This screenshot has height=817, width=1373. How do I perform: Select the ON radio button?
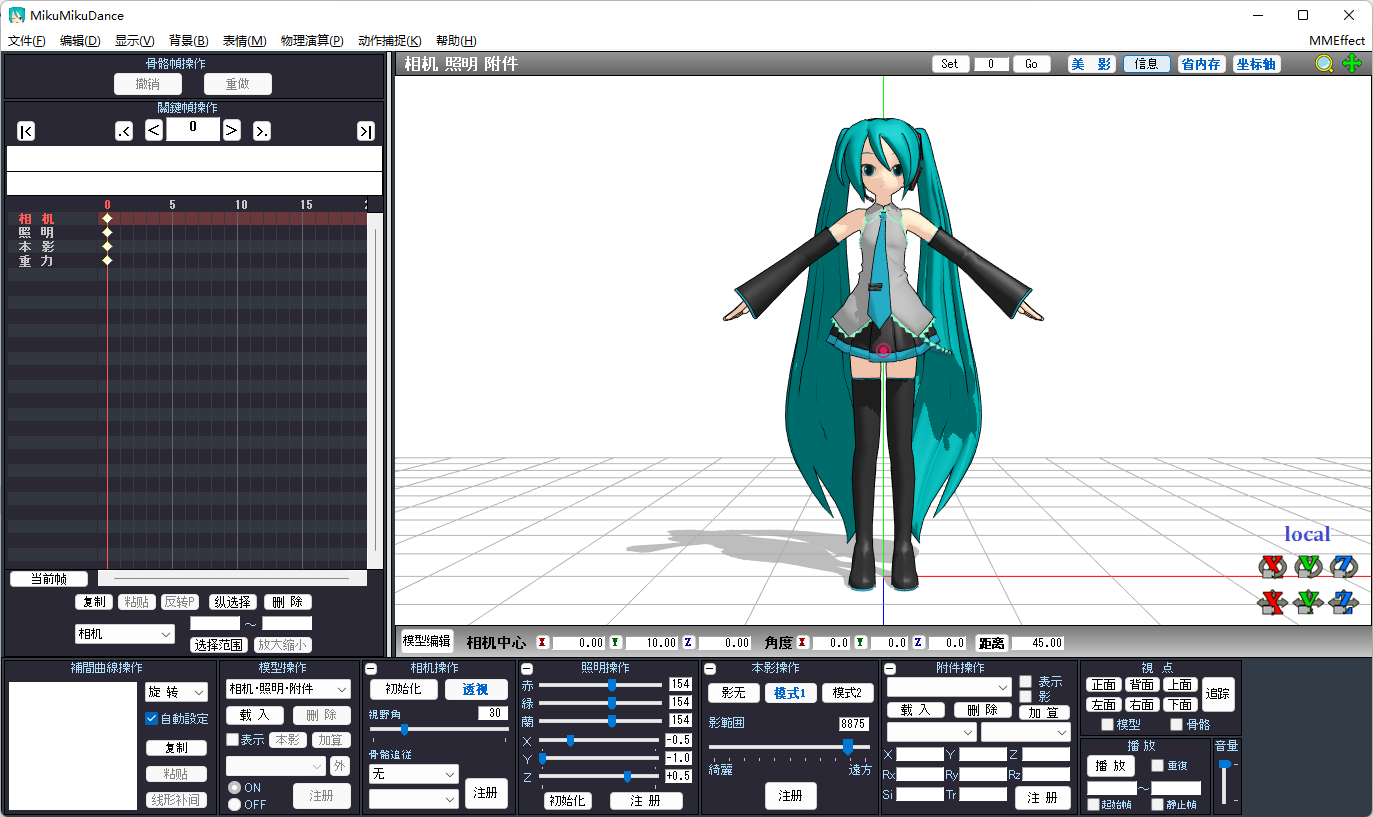[234, 788]
